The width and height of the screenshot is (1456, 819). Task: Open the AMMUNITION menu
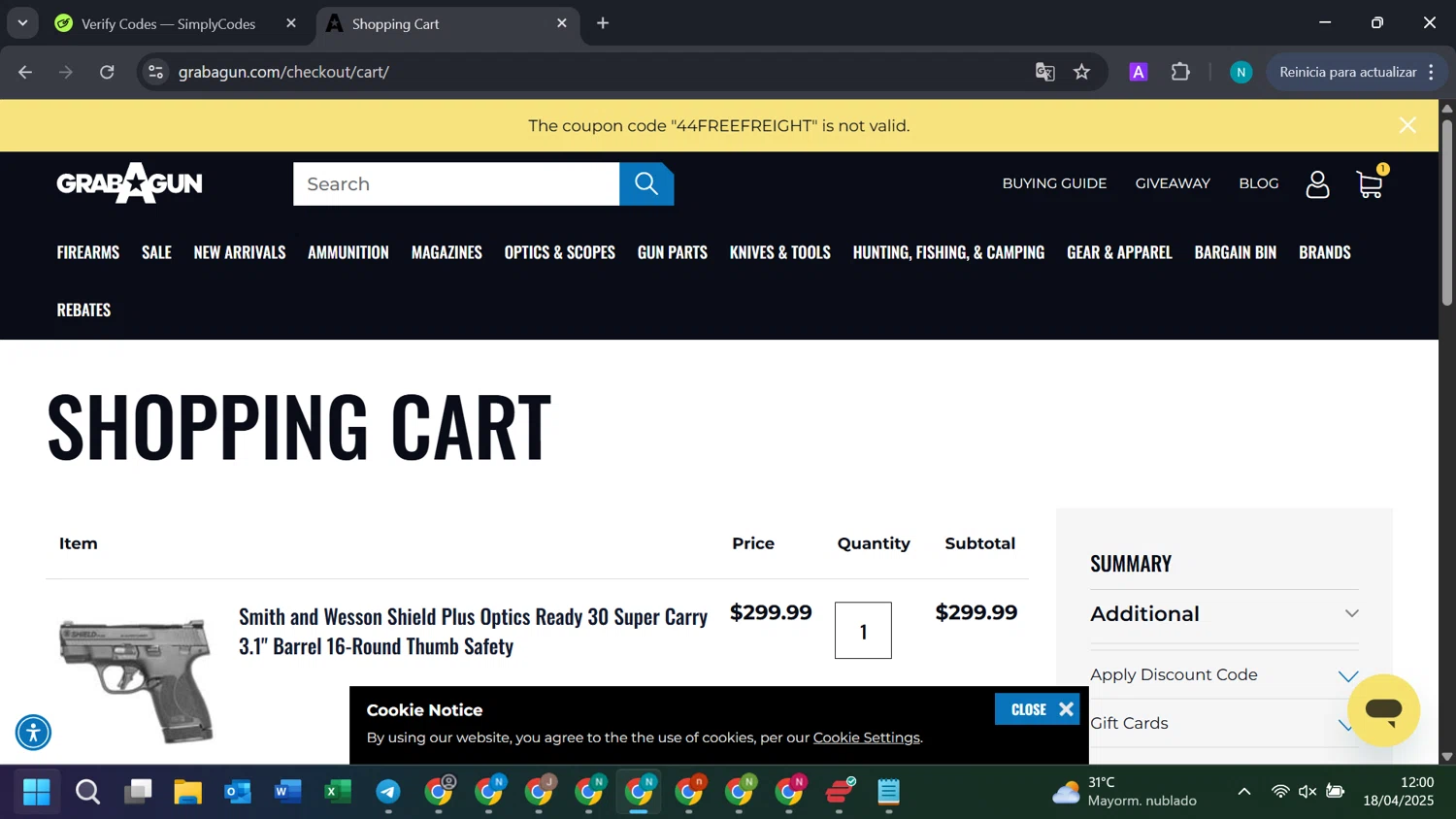pos(348,252)
